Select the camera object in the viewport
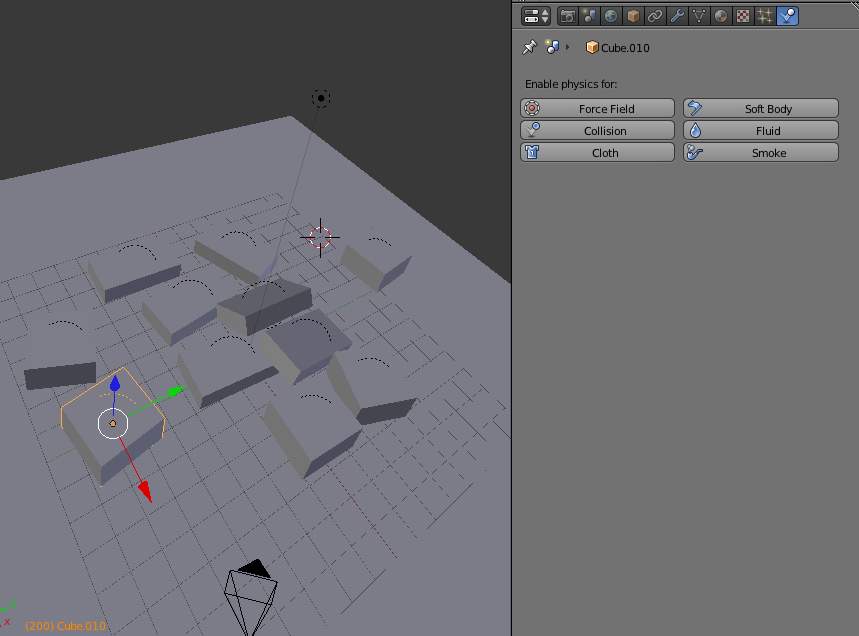This screenshot has width=859, height=636. [250, 596]
